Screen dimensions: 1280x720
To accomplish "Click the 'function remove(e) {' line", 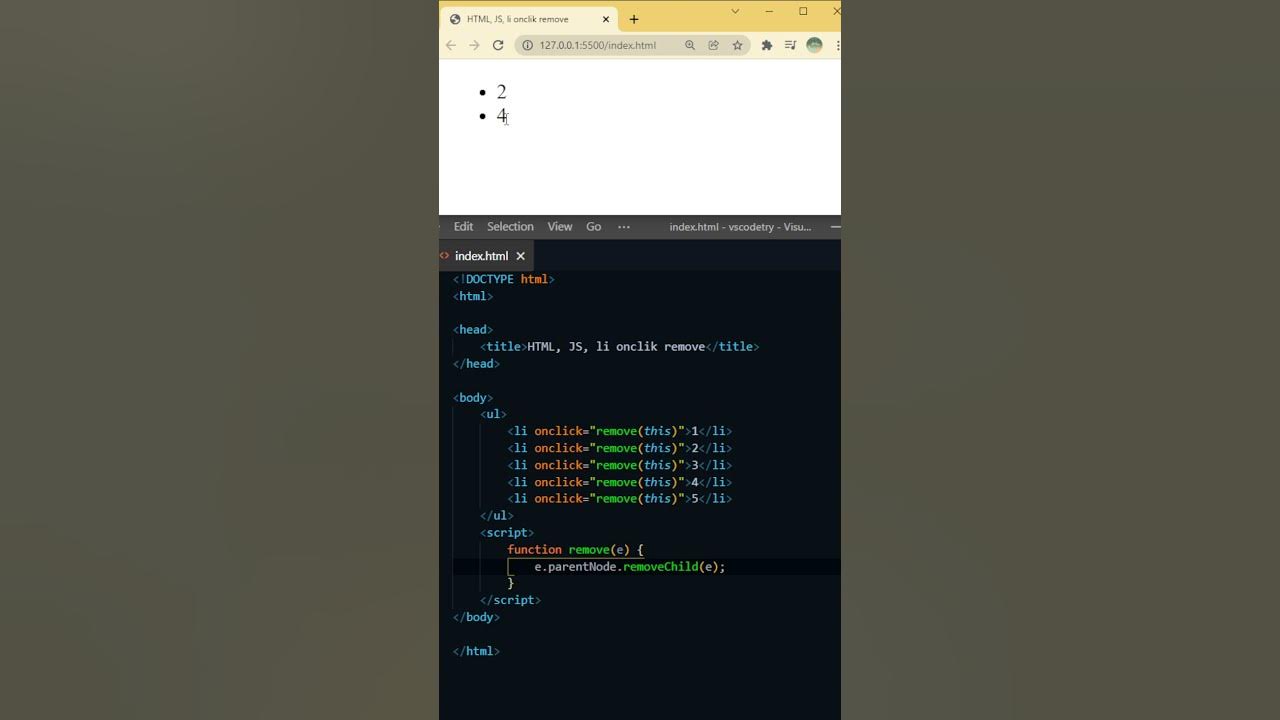I will tap(575, 550).
